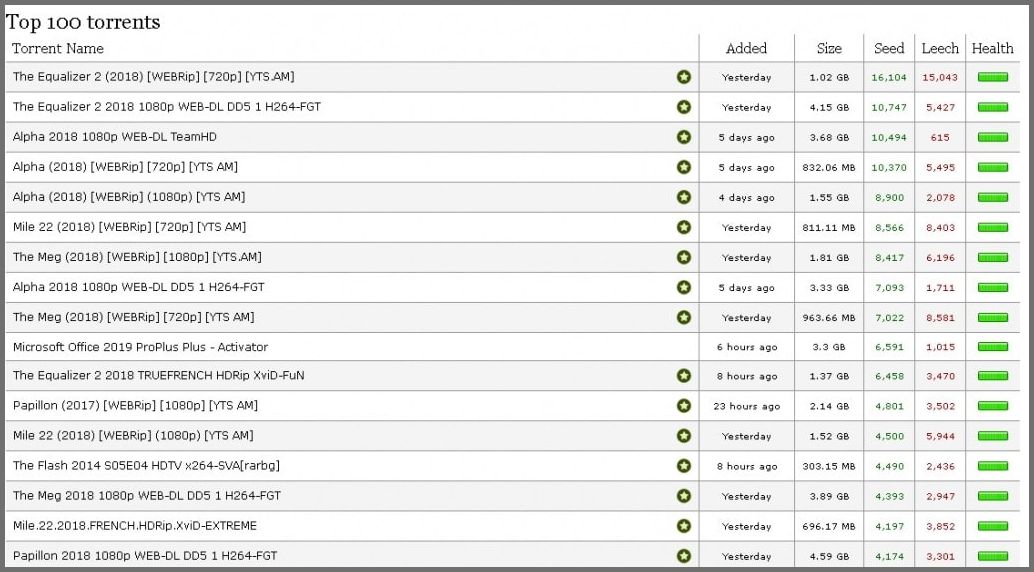1034x572 pixels.
Task: Click health bar for Equalizer 2 720p row
Action: [x=992, y=77]
